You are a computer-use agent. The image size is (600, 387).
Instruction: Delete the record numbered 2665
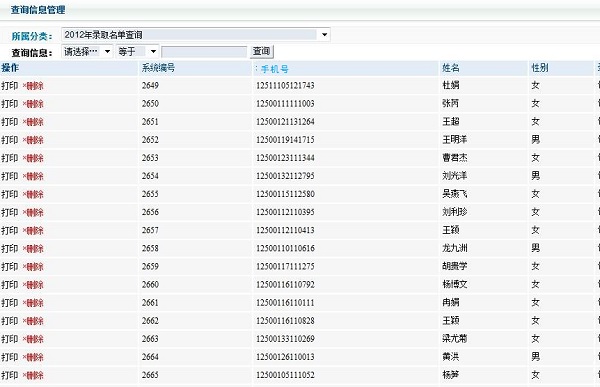[x=33, y=376]
